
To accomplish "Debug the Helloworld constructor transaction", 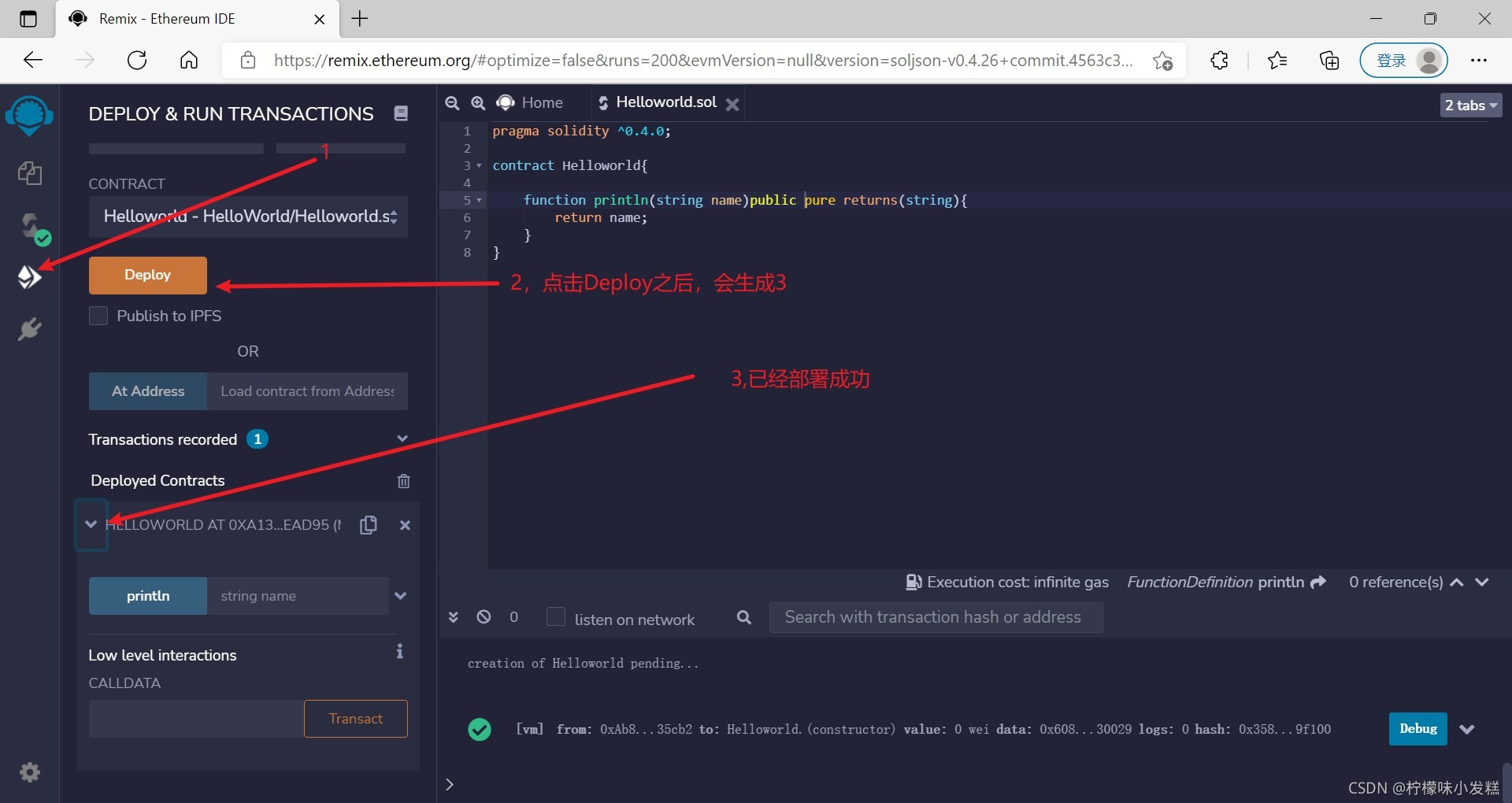I will 1418,729.
